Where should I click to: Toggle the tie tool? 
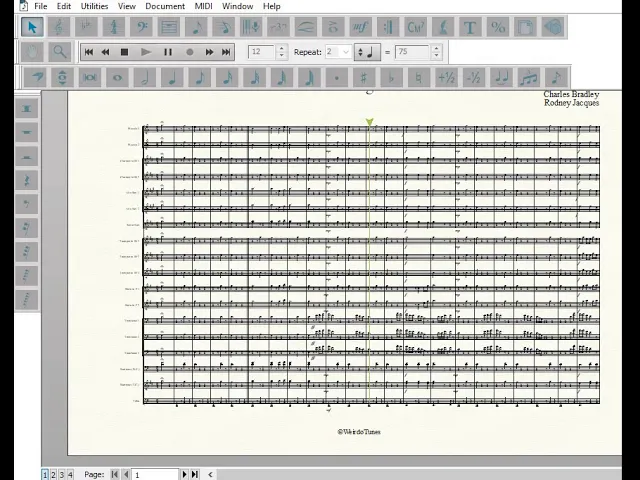click(501, 77)
